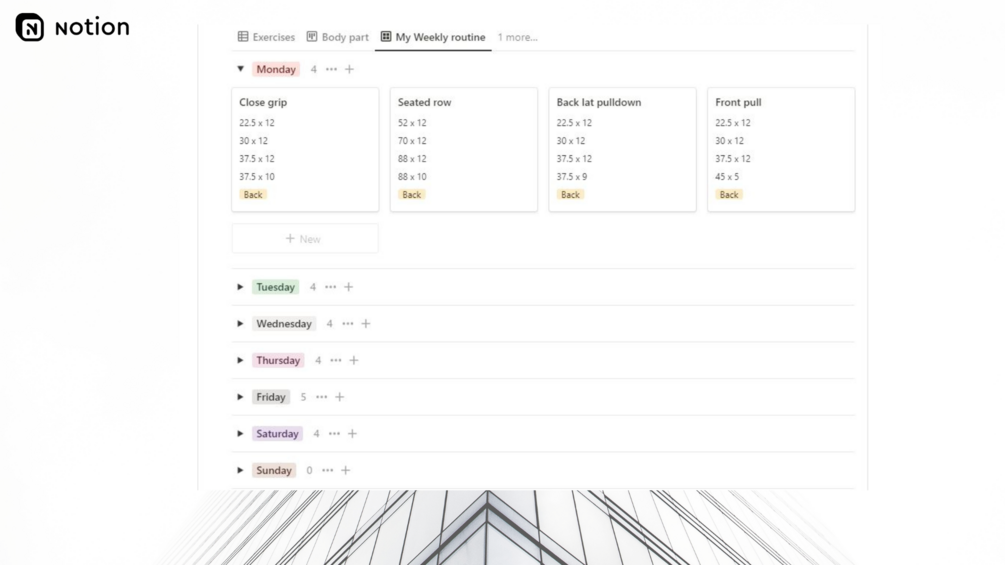Switch to the Exercises tab

(x=266, y=37)
